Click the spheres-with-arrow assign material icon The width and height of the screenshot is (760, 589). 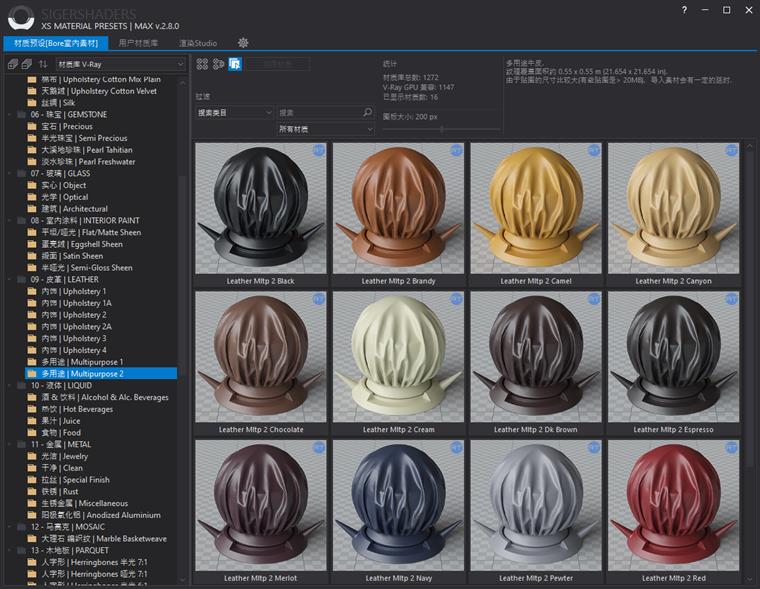click(x=219, y=64)
